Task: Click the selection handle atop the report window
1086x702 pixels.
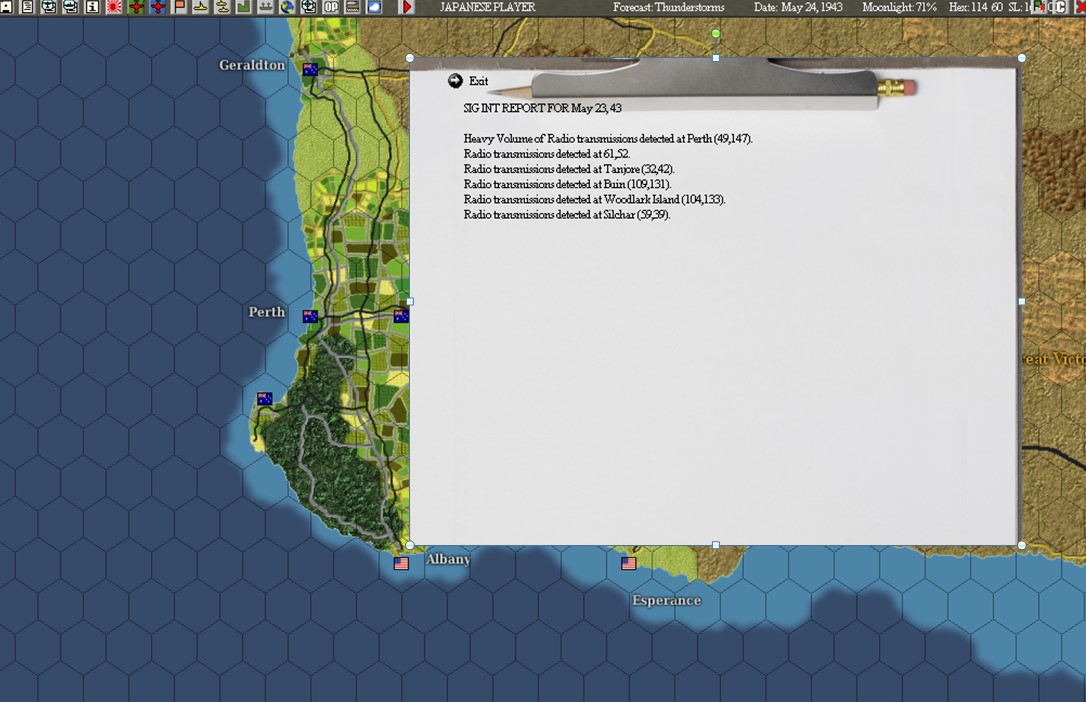Action: pos(715,57)
